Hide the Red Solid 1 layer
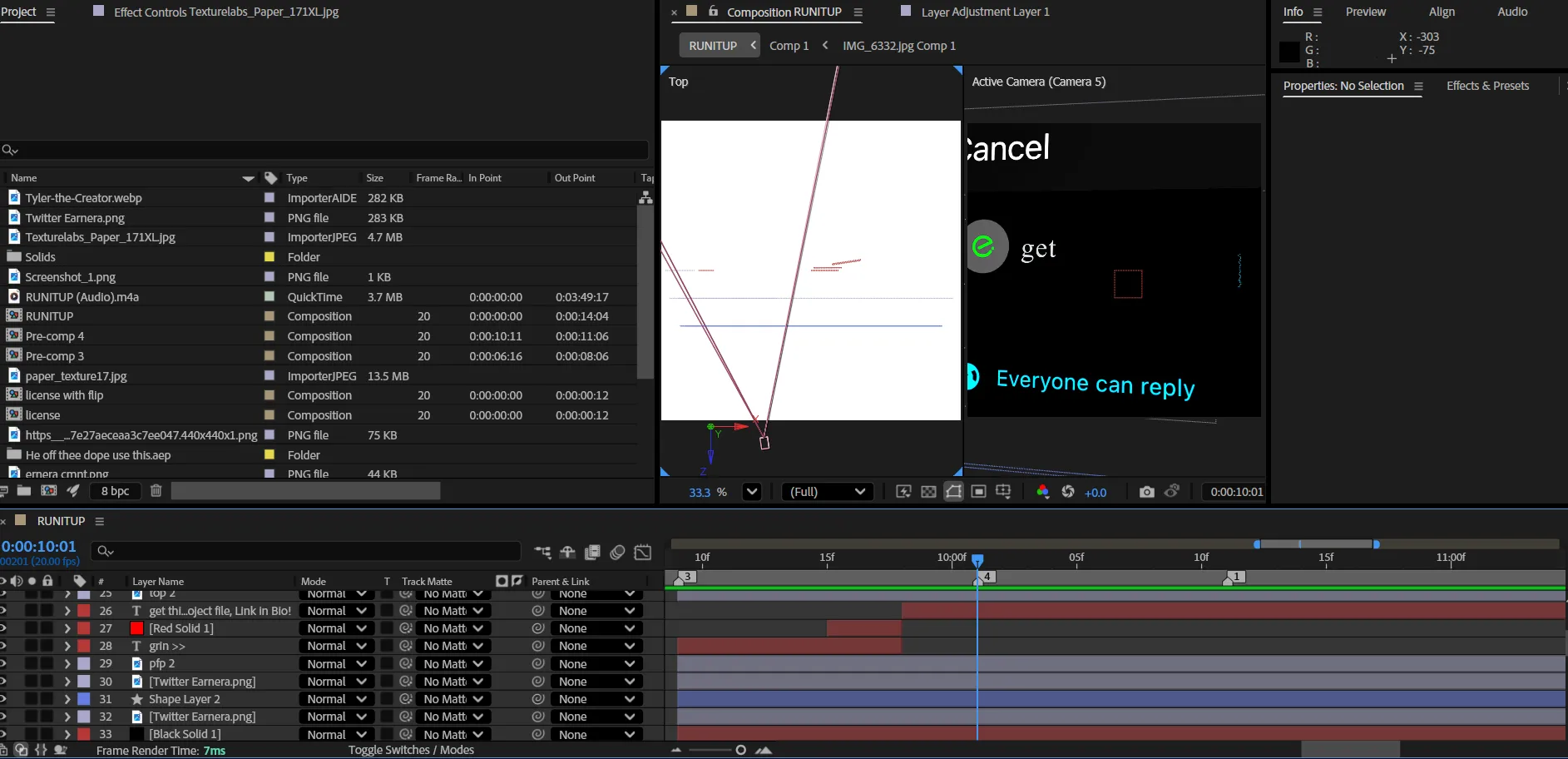The height and width of the screenshot is (759, 1568). tap(2, 628)
